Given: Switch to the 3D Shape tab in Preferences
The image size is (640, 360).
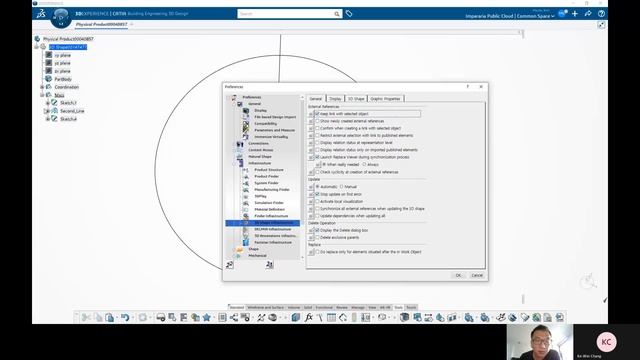Looking at the screenshot, I should [x=356, y=99].
